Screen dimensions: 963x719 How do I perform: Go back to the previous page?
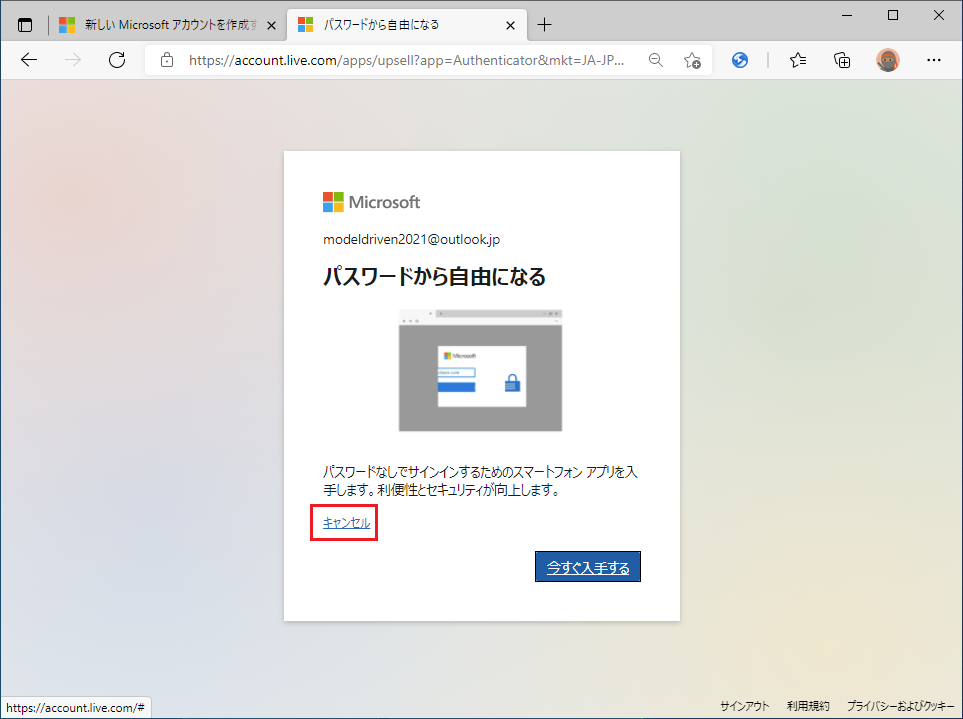click(x=29, y=60)
